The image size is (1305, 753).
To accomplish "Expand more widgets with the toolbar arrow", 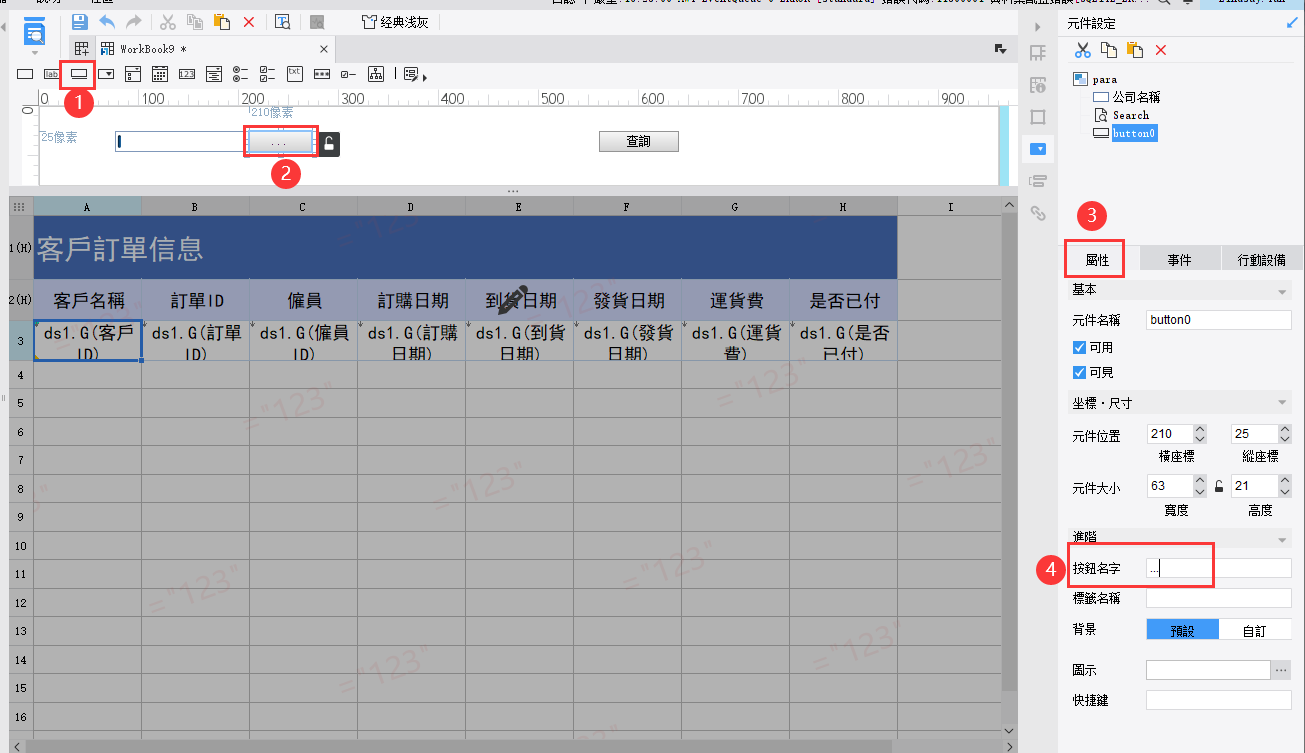I will tap(425, 77).
